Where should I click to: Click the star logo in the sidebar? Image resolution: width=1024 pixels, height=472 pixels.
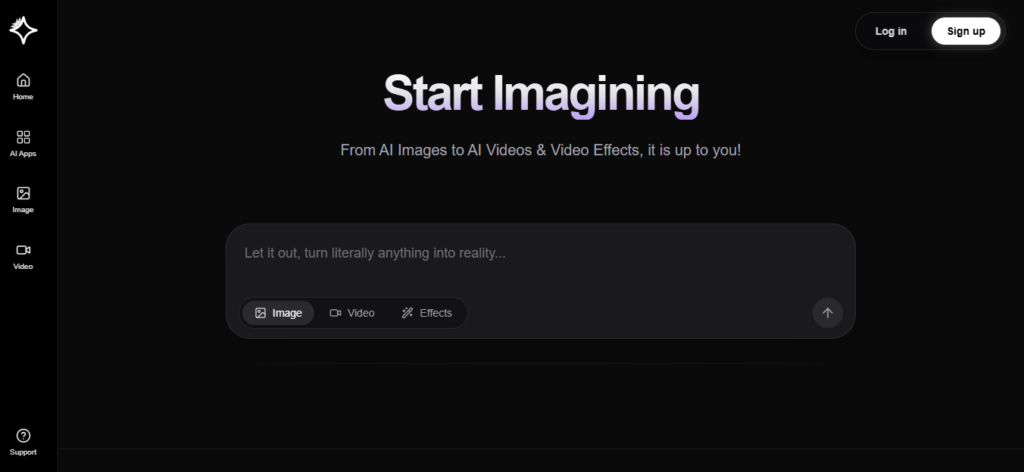(x=23, y=30)
